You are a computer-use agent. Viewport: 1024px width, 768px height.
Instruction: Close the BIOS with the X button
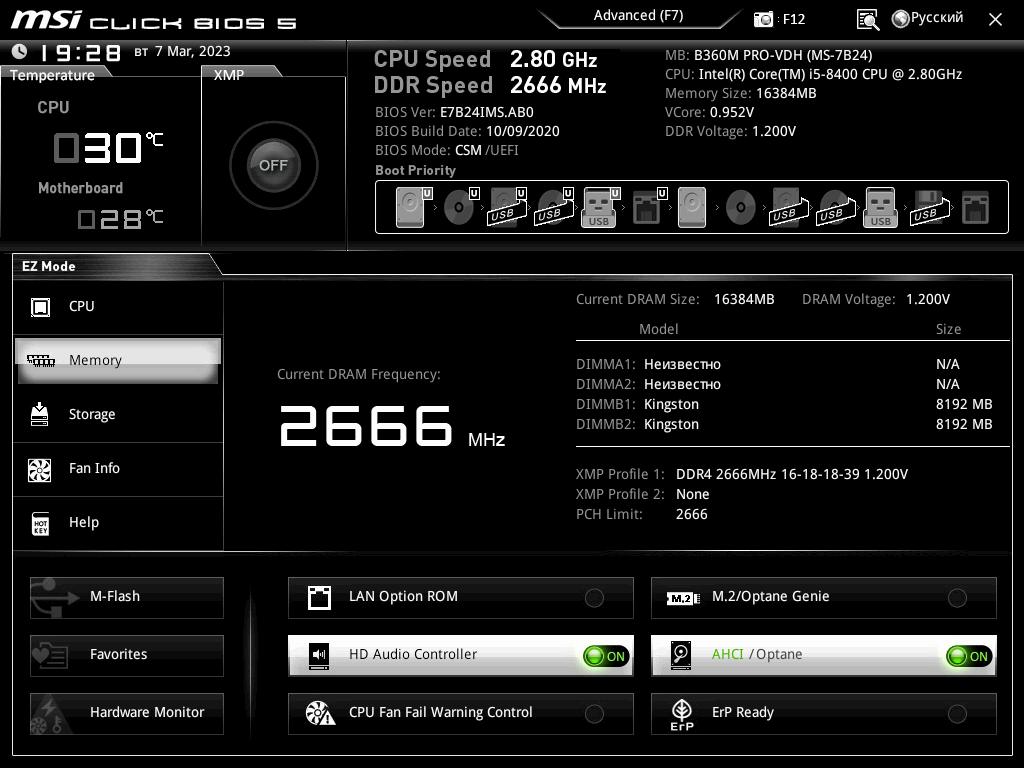995,20
